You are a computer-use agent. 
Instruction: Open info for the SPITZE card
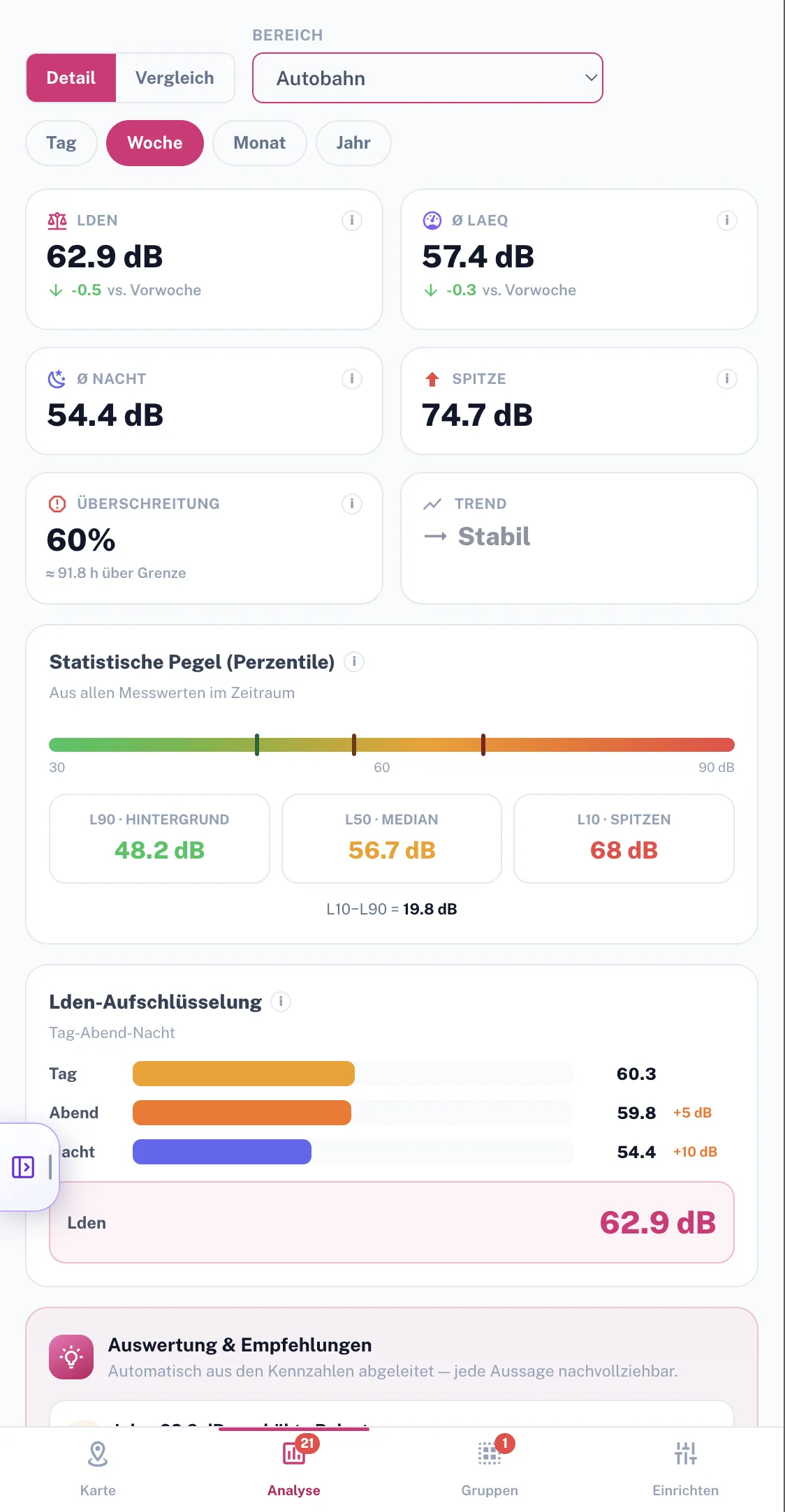tap(727, 379)
